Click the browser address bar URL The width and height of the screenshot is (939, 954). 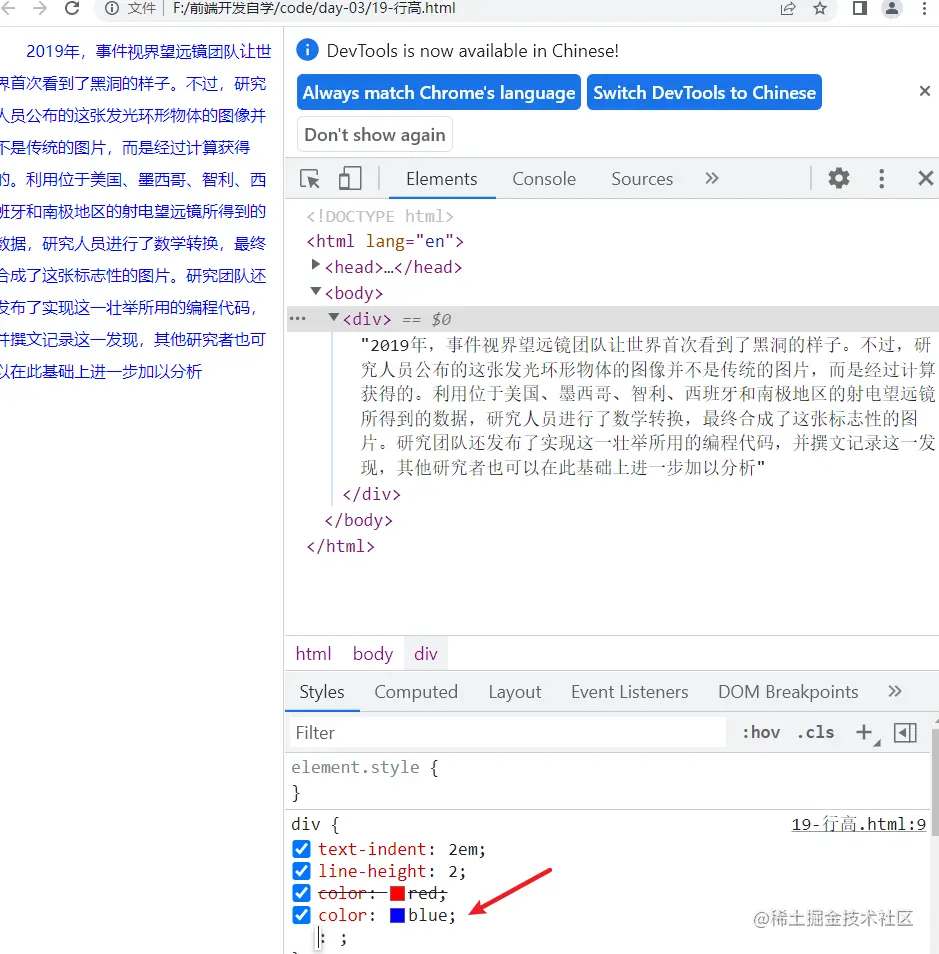(x=314, y=9)
